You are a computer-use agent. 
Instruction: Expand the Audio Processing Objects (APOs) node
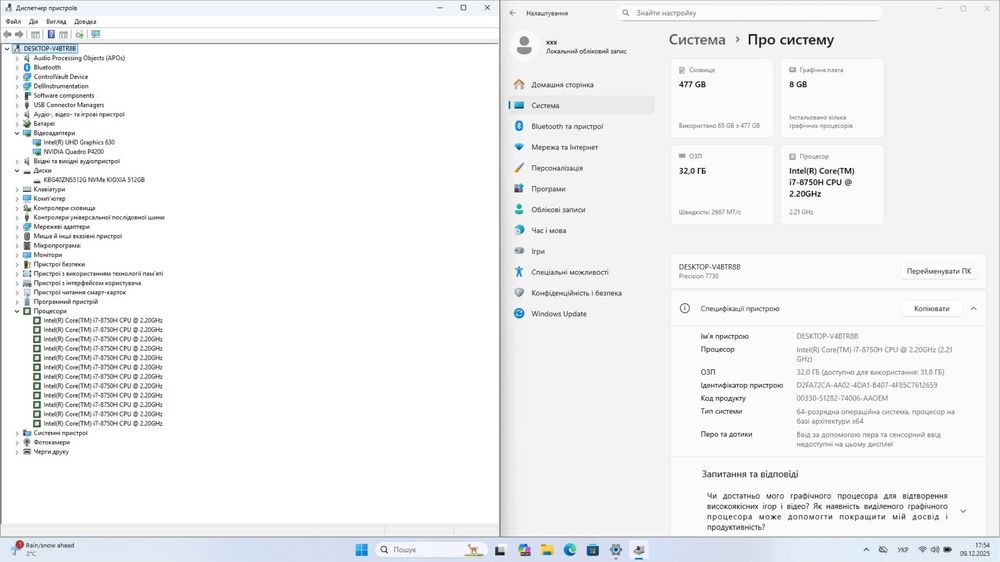click(17, 58)
